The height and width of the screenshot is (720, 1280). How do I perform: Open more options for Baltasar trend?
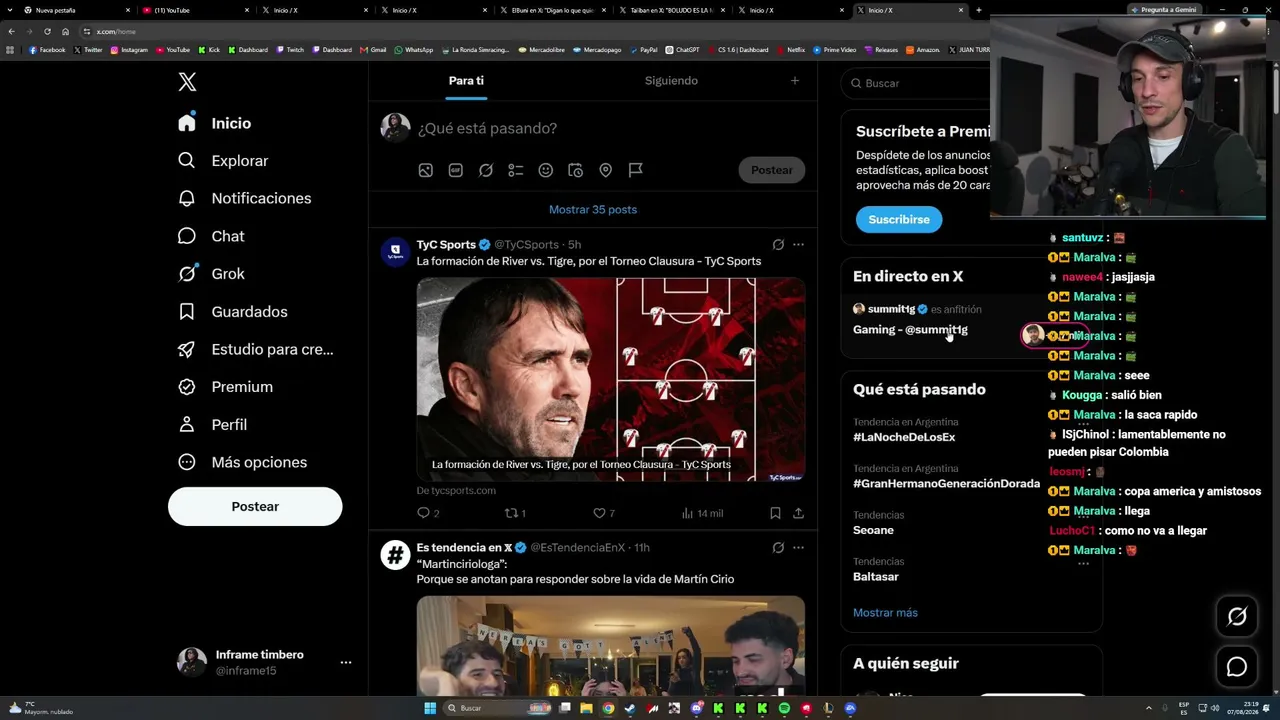(1083, 563)
